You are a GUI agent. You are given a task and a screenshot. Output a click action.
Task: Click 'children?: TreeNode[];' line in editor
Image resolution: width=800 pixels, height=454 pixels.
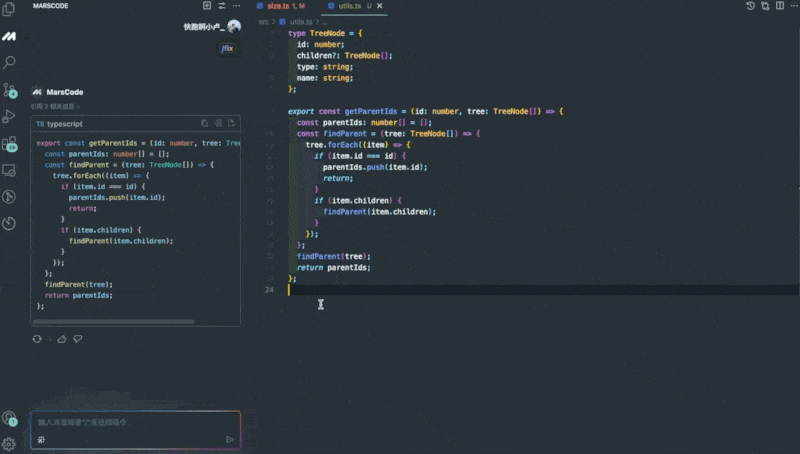(344, 56)
